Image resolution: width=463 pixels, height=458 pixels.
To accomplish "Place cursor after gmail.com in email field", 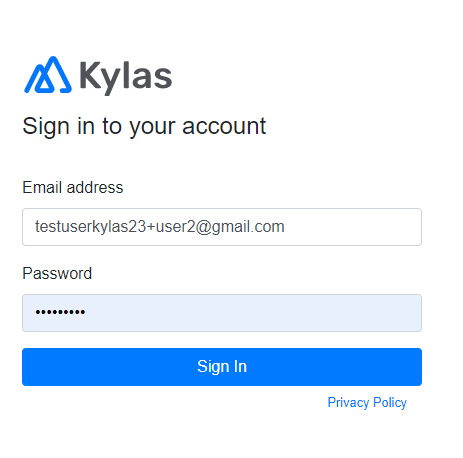I will click(285, 227).
